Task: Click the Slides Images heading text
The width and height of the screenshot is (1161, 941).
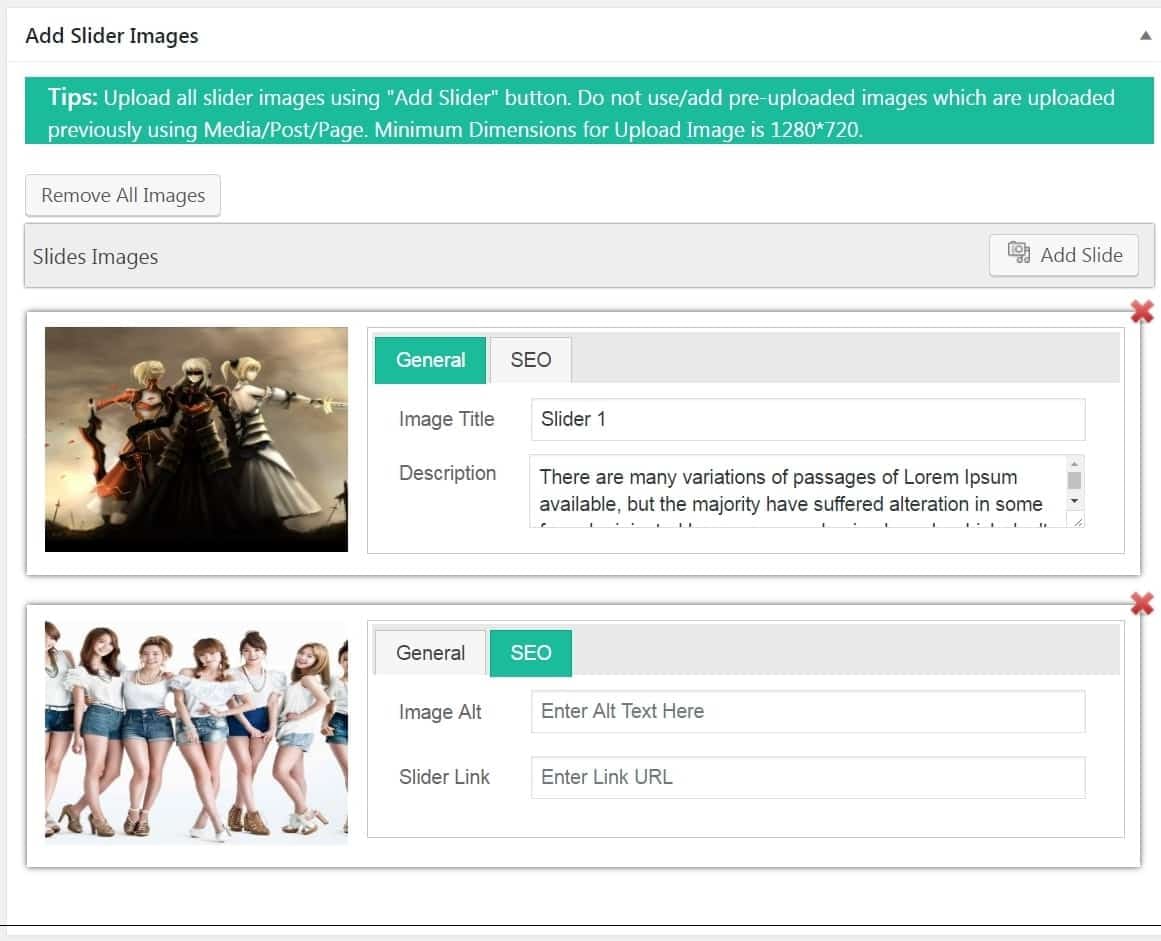Action: [96, 257]
